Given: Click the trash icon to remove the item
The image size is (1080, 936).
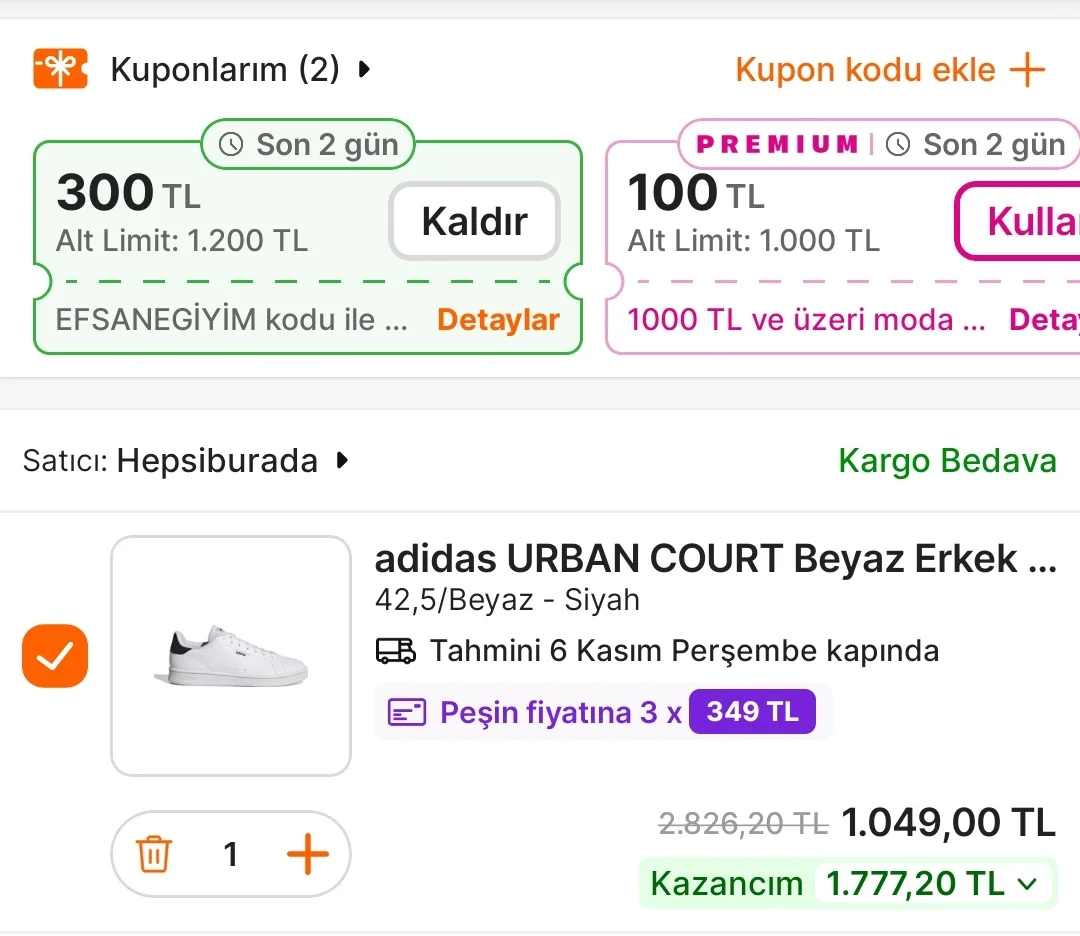Looking at the screenshot, I should pos(154,855).
